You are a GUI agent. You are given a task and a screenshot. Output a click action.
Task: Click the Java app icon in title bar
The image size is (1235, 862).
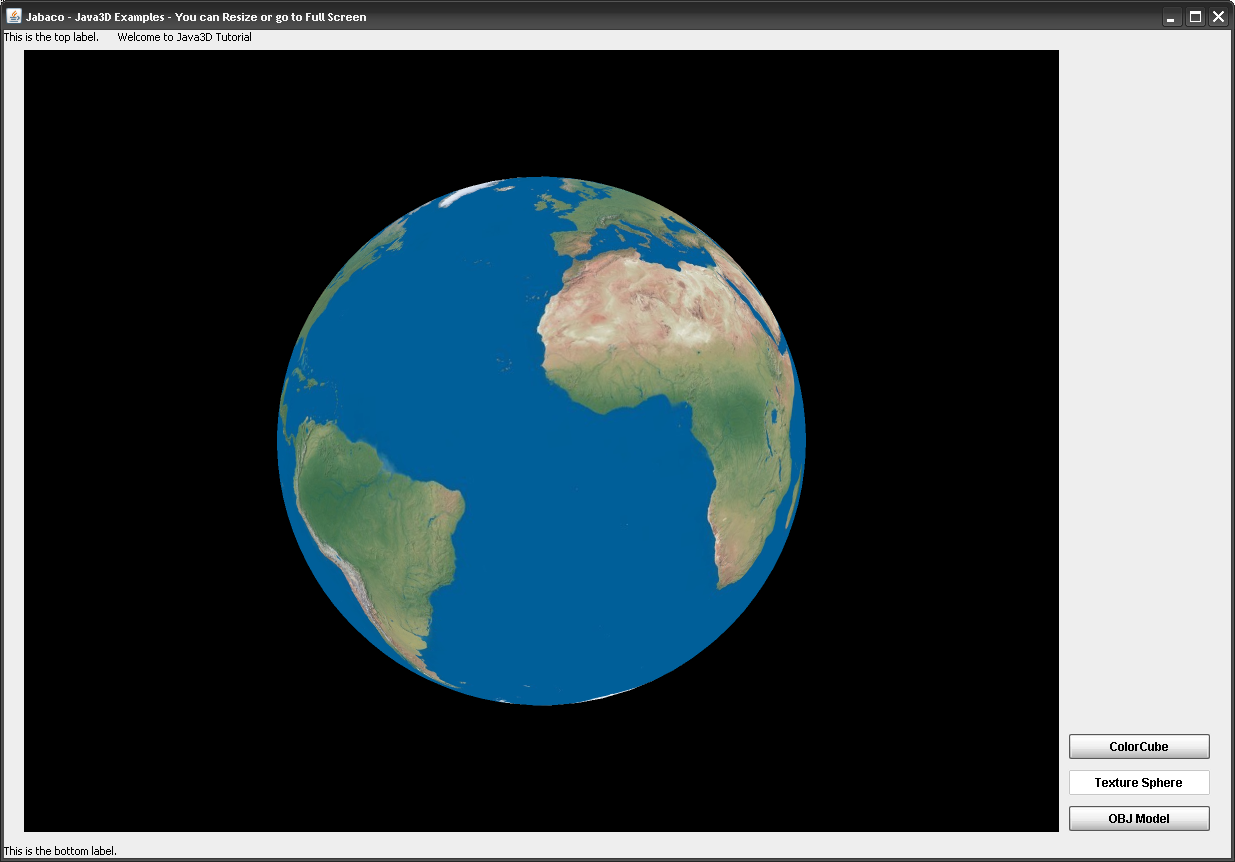(x=14, y=16)
